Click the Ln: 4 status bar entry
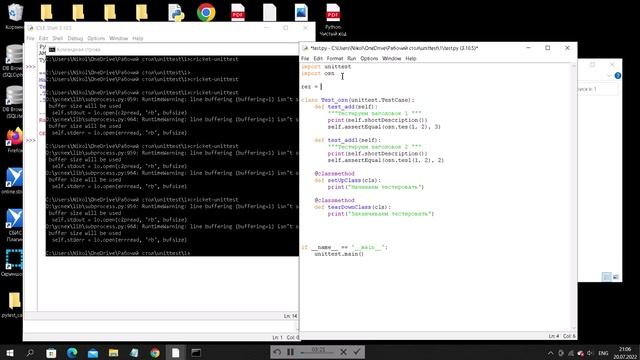This screenshot has width=640, height=360. [554, 336]
